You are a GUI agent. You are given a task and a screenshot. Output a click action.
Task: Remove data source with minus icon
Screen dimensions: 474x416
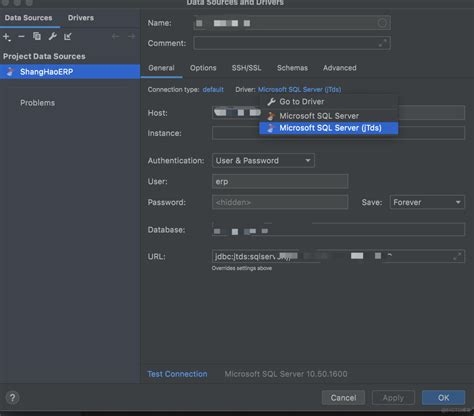(x=21, y=36)
